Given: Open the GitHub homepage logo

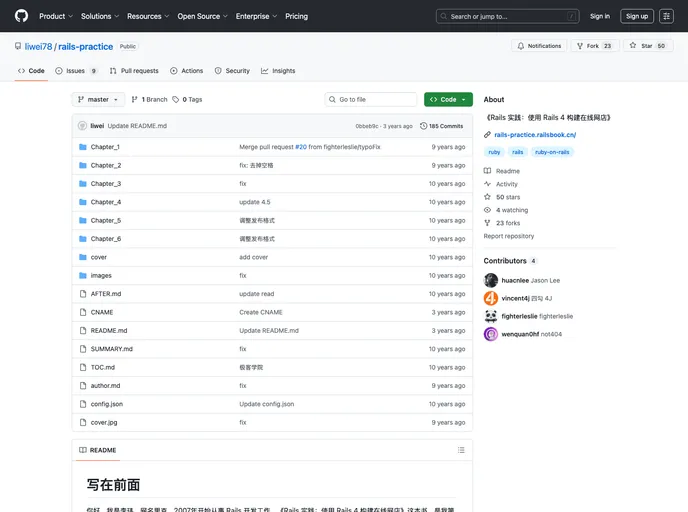Looking at the screenshot, I should 21,16.
